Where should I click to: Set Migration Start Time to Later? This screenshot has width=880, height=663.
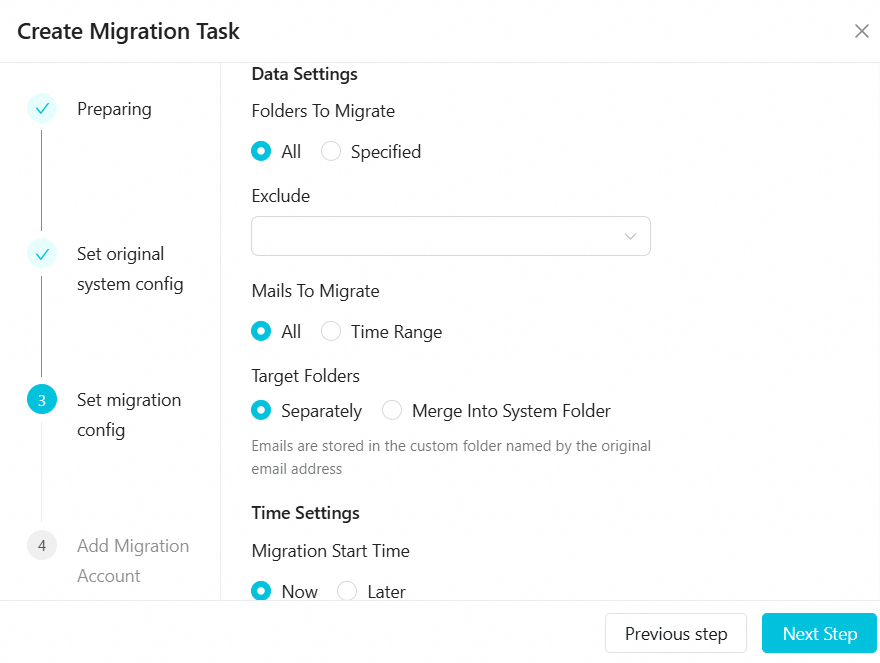point(347,591)
